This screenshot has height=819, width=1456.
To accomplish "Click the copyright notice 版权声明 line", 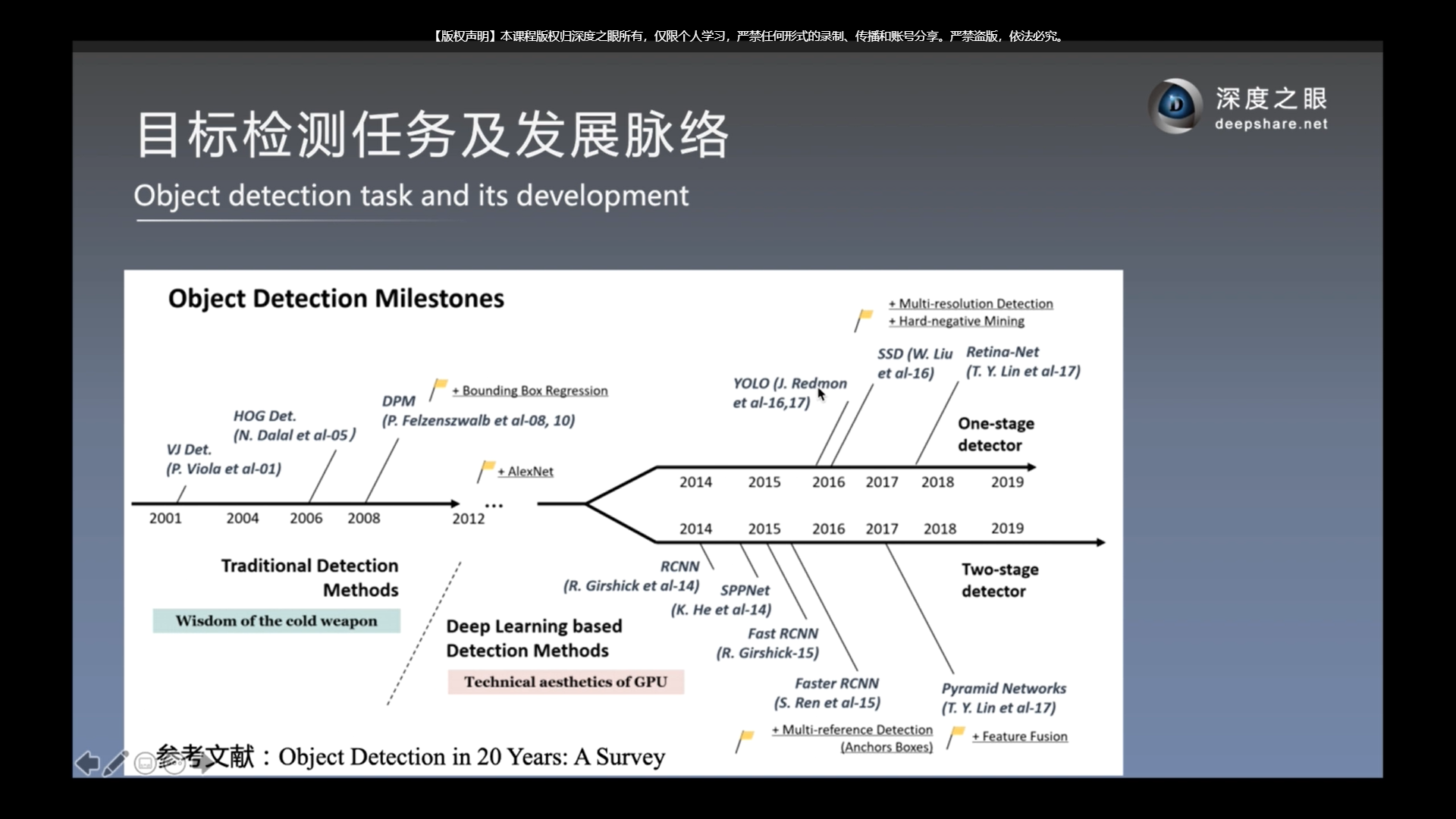I will 748,36.
